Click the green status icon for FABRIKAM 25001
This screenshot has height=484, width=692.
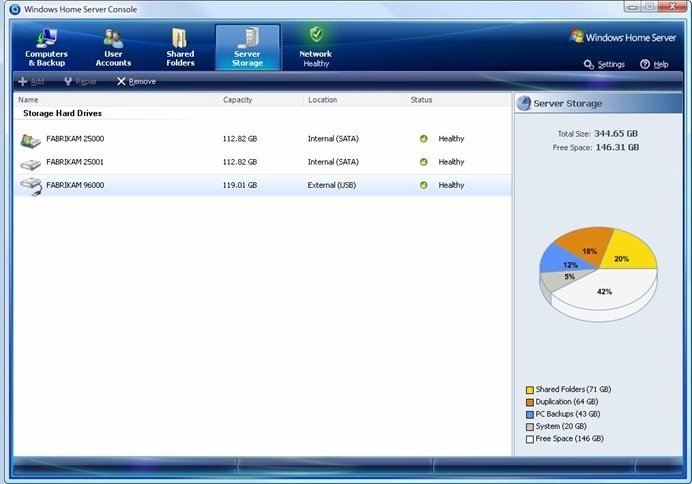424,162
